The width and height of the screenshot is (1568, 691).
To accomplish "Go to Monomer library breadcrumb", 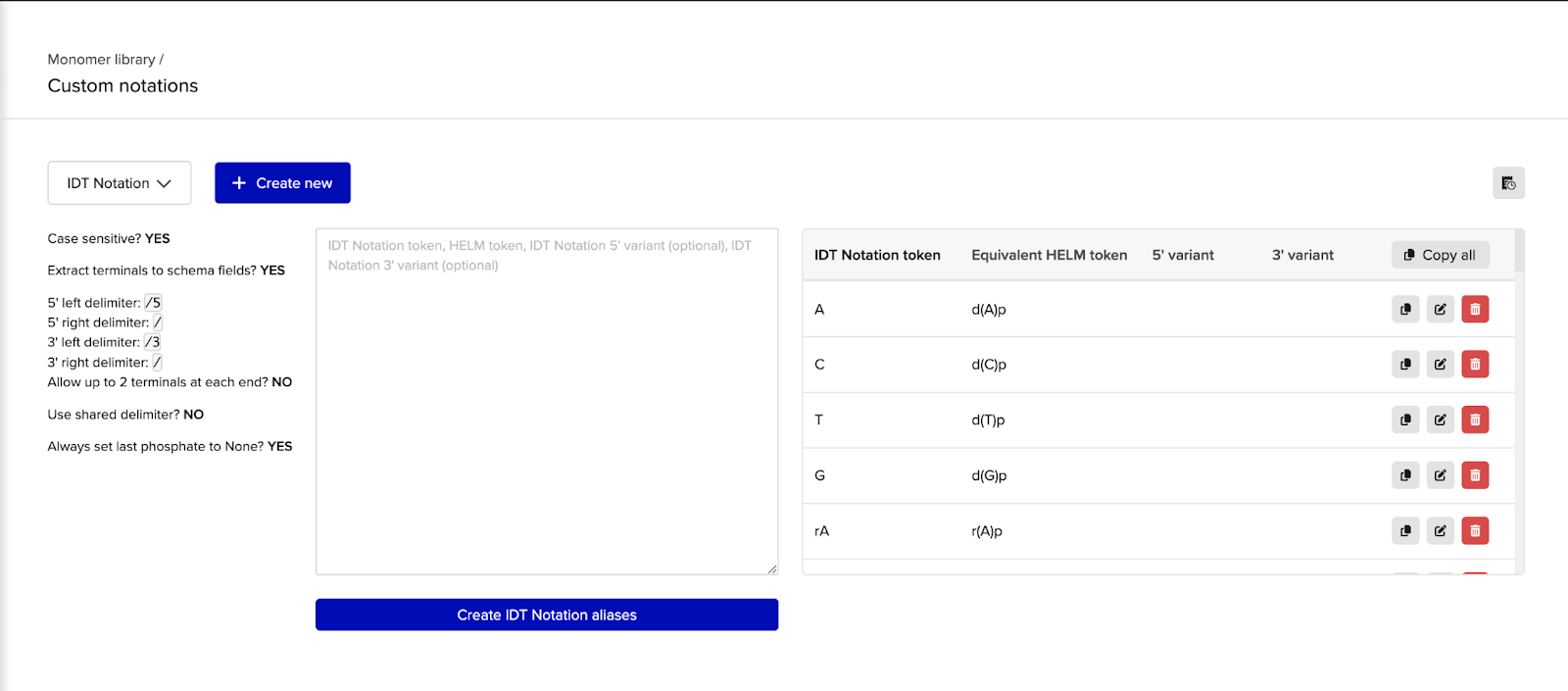I will pyautogui.click(x=101, y=60).
